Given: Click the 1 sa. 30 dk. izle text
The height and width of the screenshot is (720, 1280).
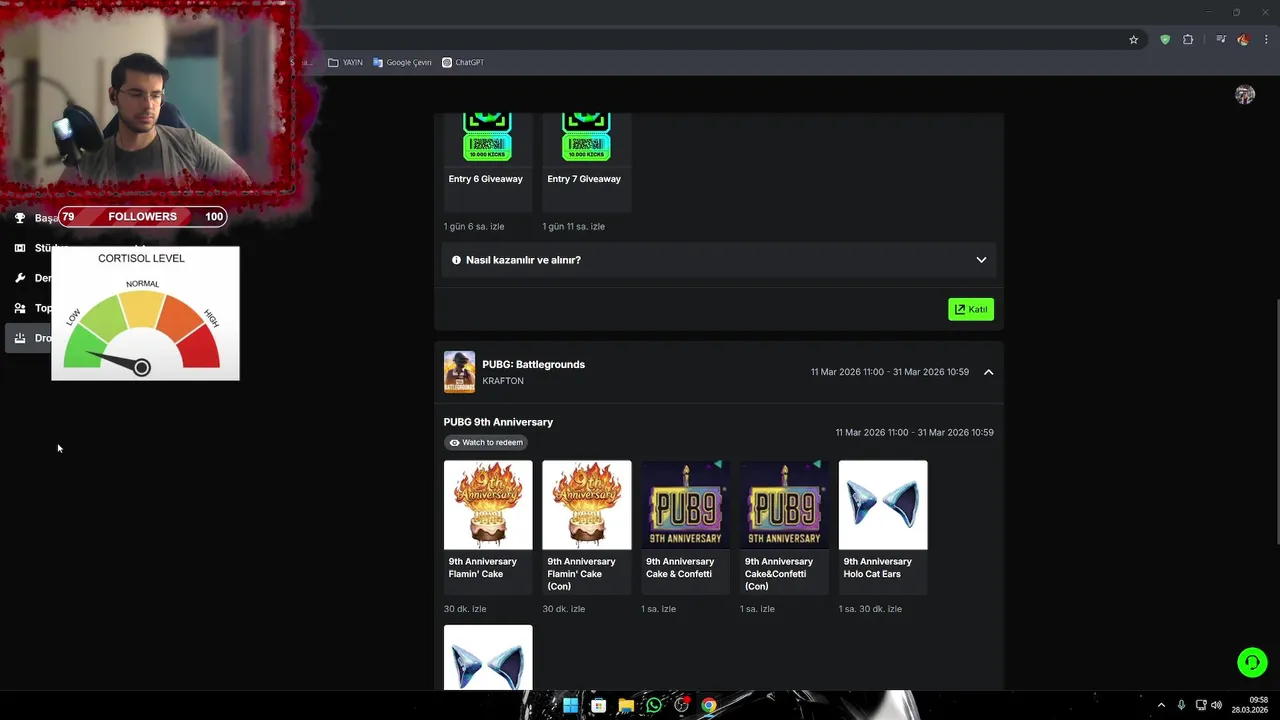Looking at the screenshot, I should coord(870,609).
